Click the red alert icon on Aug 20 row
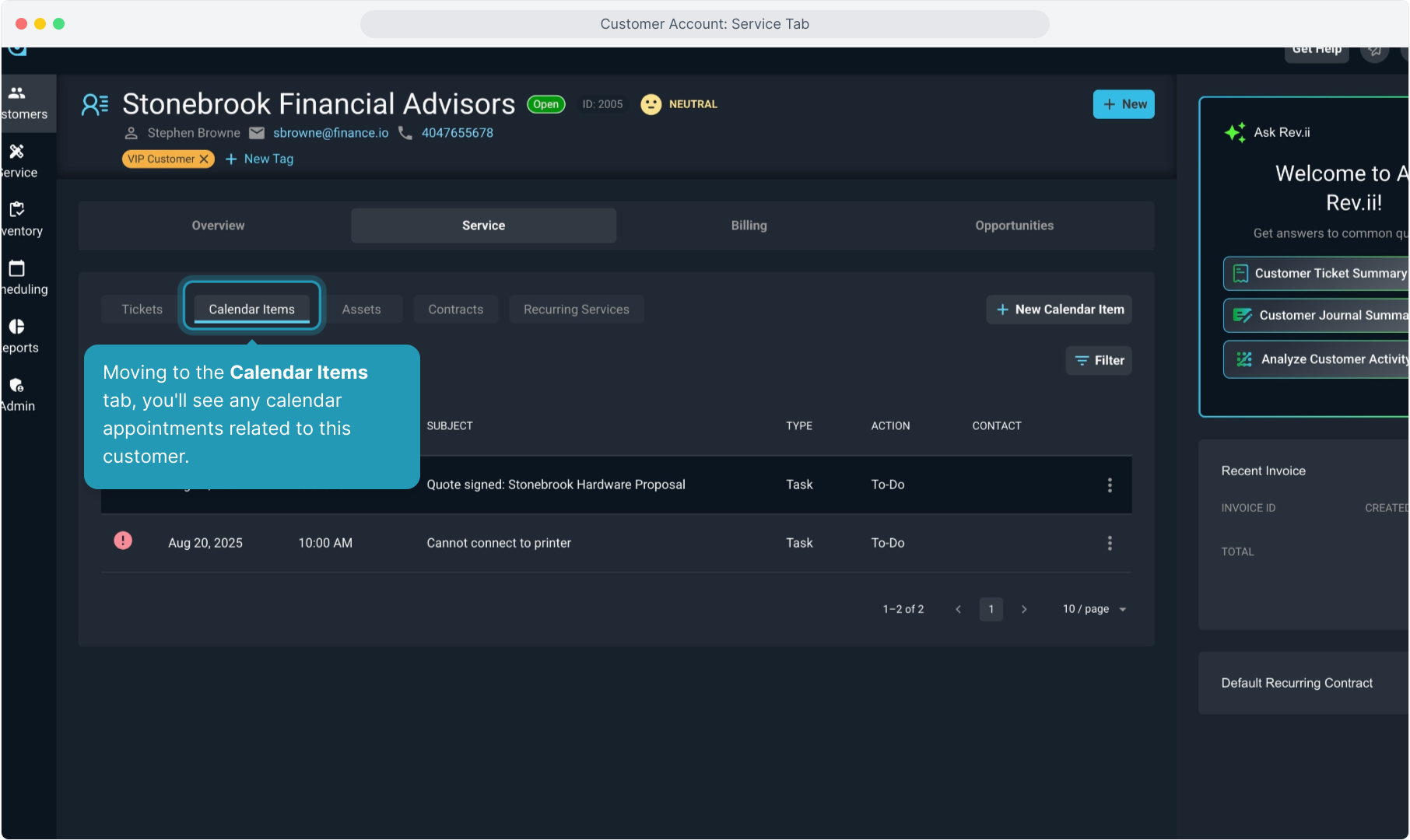1410x840 pixels. pos(123,541)
